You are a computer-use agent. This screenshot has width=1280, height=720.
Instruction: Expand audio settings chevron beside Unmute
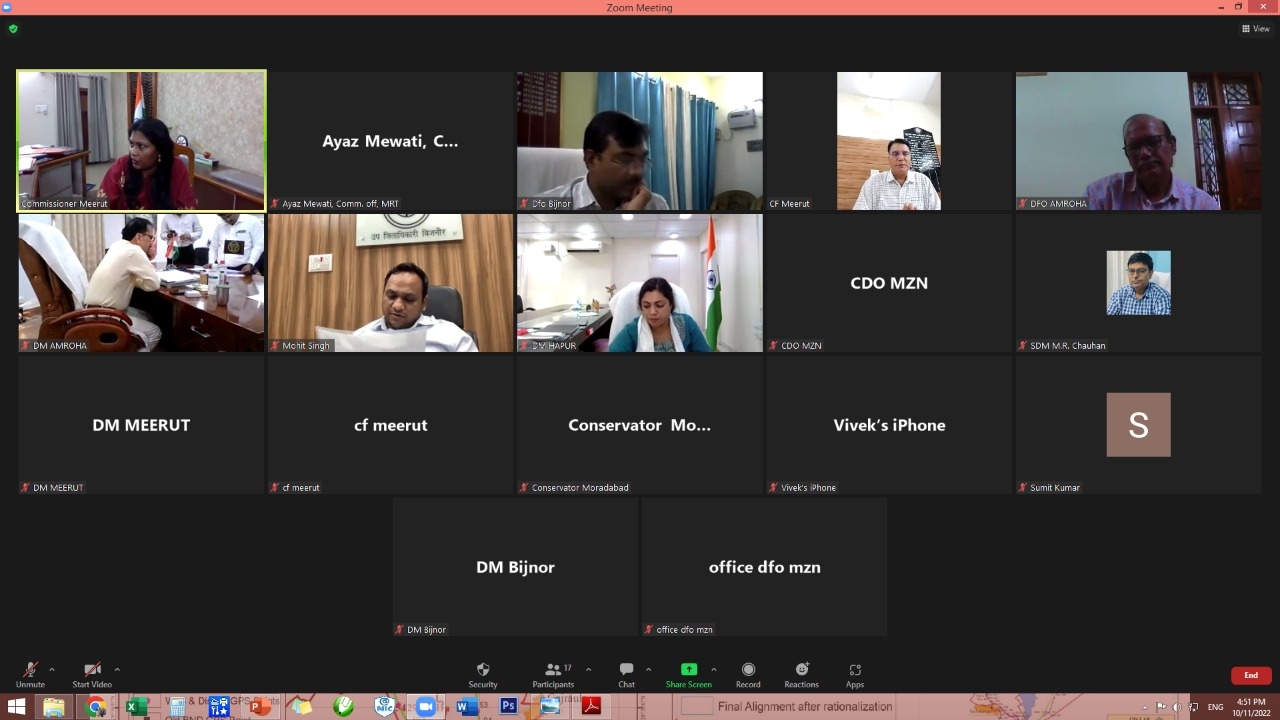click(52, 669)
